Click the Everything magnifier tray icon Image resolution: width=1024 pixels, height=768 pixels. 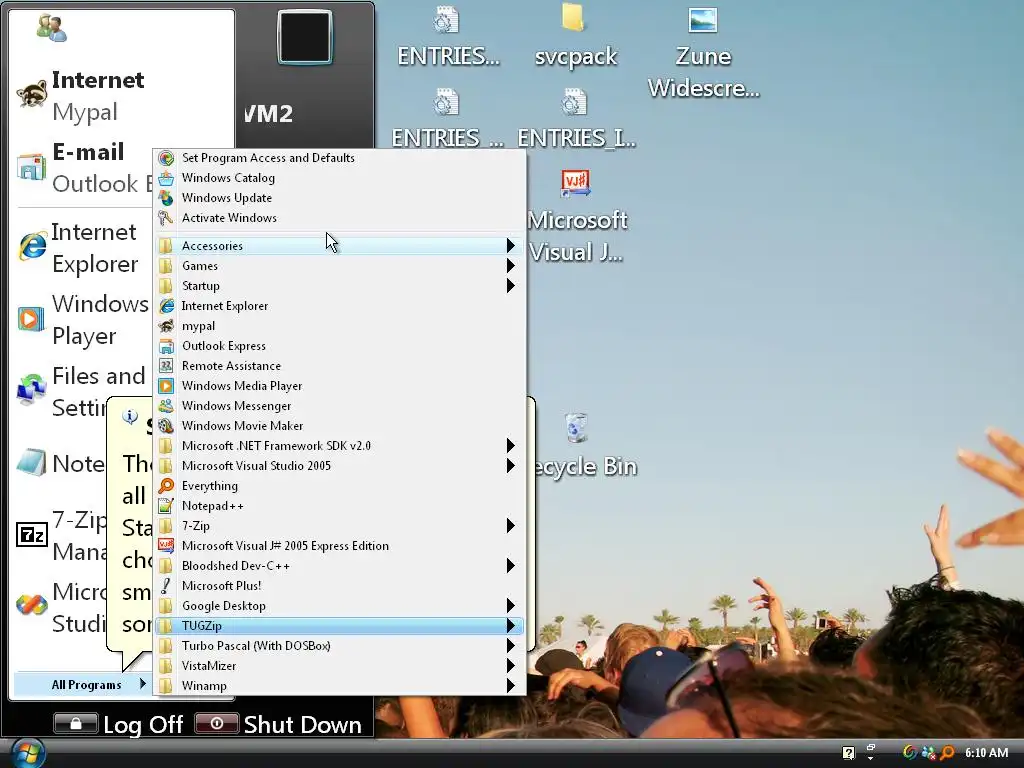point(948,753)
